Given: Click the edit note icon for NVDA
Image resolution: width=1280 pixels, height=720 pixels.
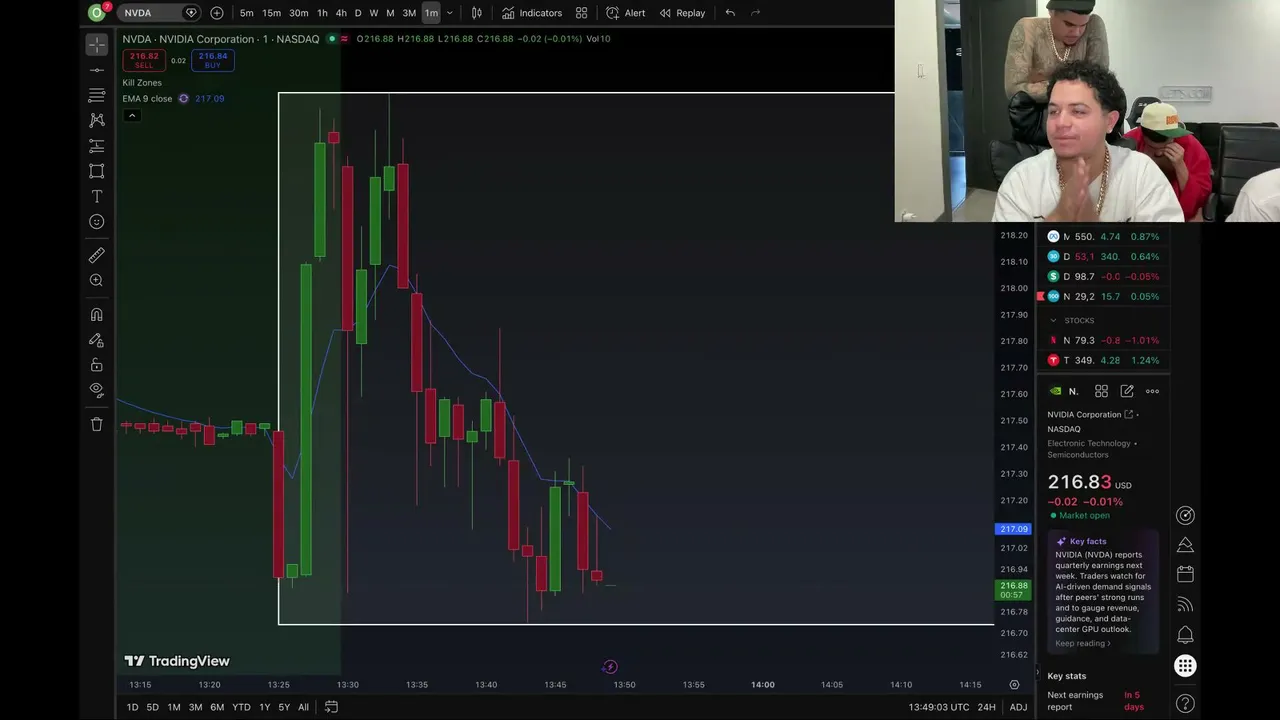Looking at the screenshot, I should click(x=1127, y=391).
